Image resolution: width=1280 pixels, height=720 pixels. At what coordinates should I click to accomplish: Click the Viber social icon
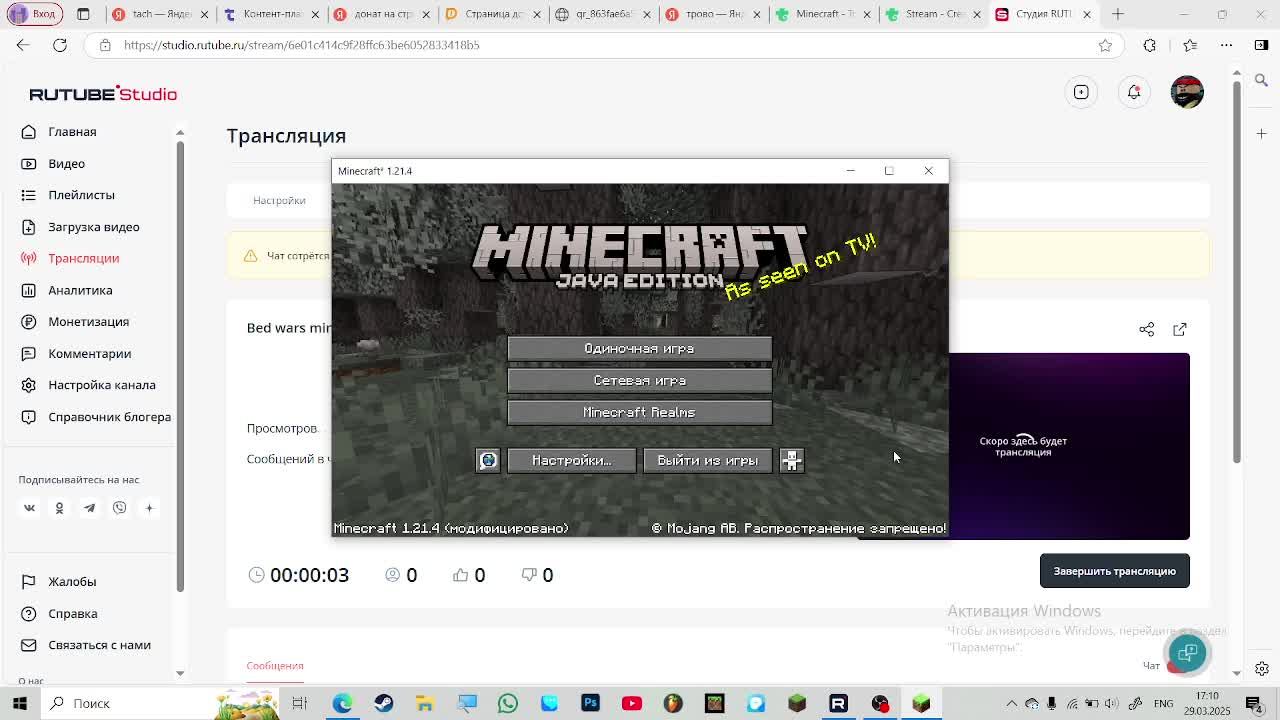[119, 508]
